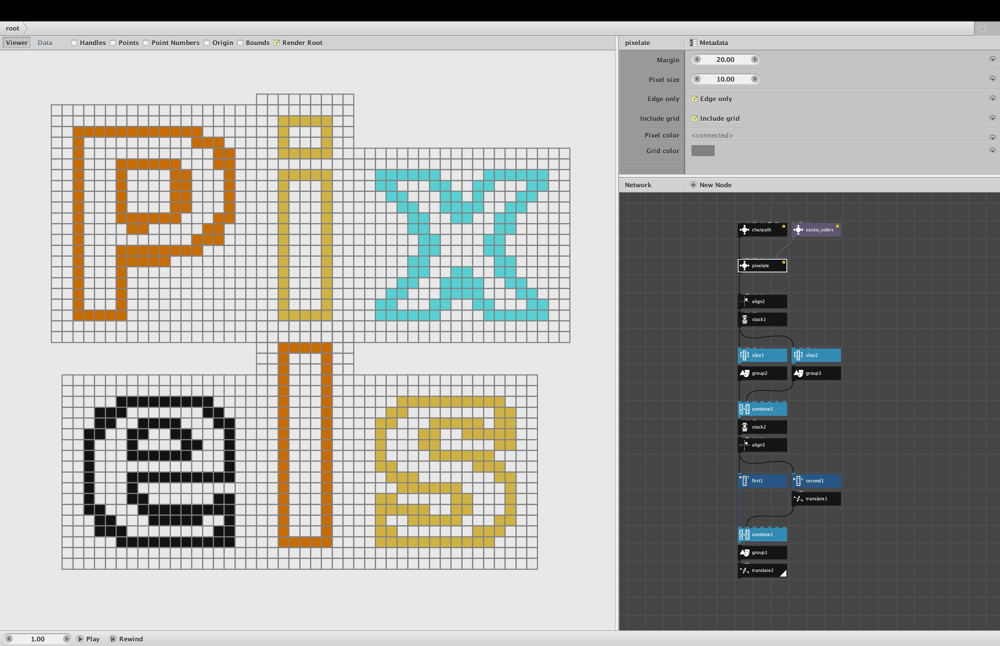1000x646 pixels.
Task: Open the Include grid parameter dropdown arrow
Action: tap(992, 119)
